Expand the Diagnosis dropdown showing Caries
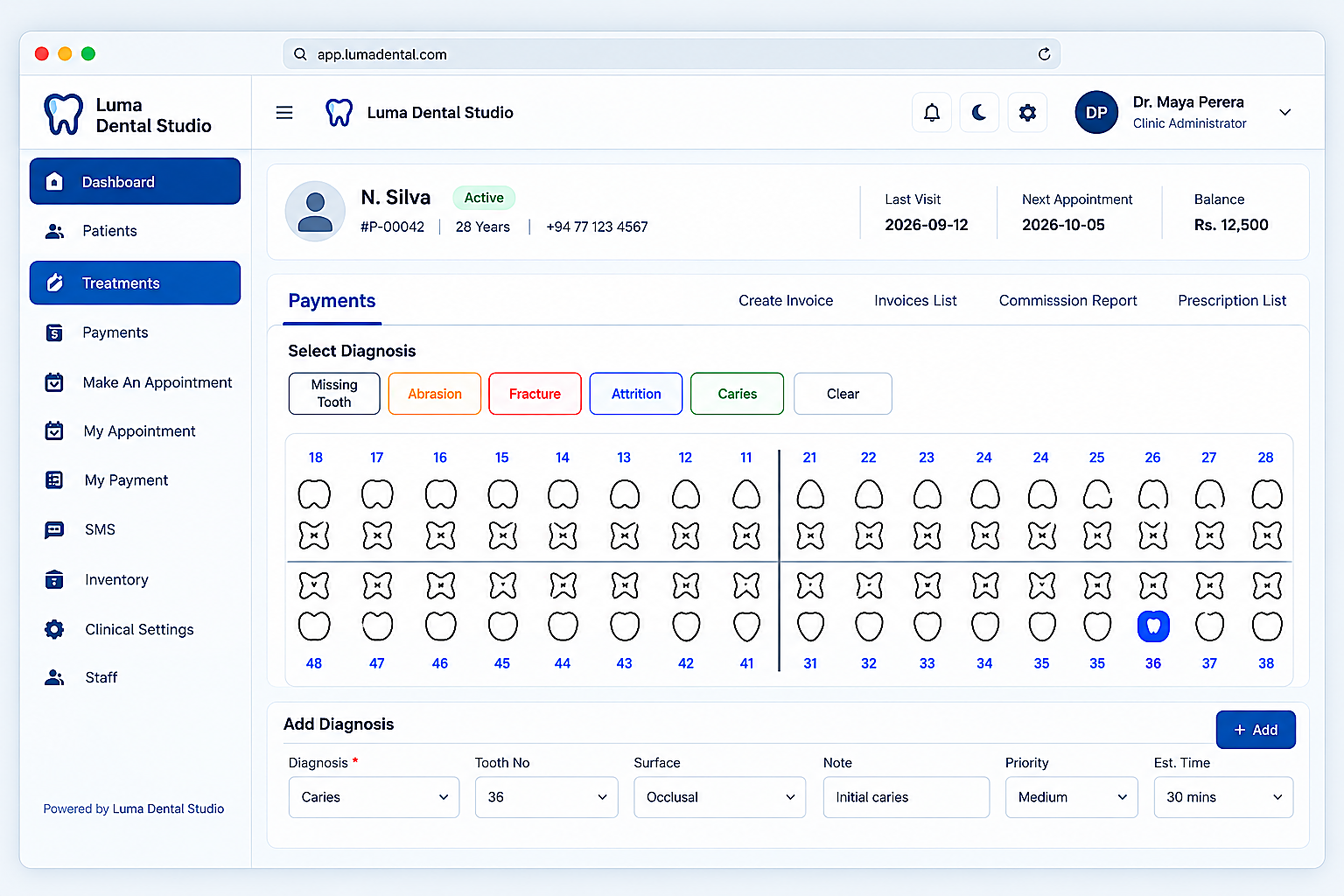 pos(374,797)
